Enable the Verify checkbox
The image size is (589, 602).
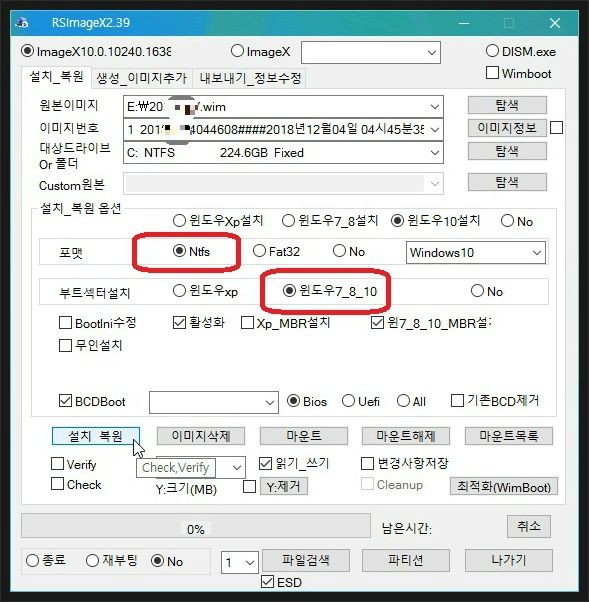click(x=58, y=464)
